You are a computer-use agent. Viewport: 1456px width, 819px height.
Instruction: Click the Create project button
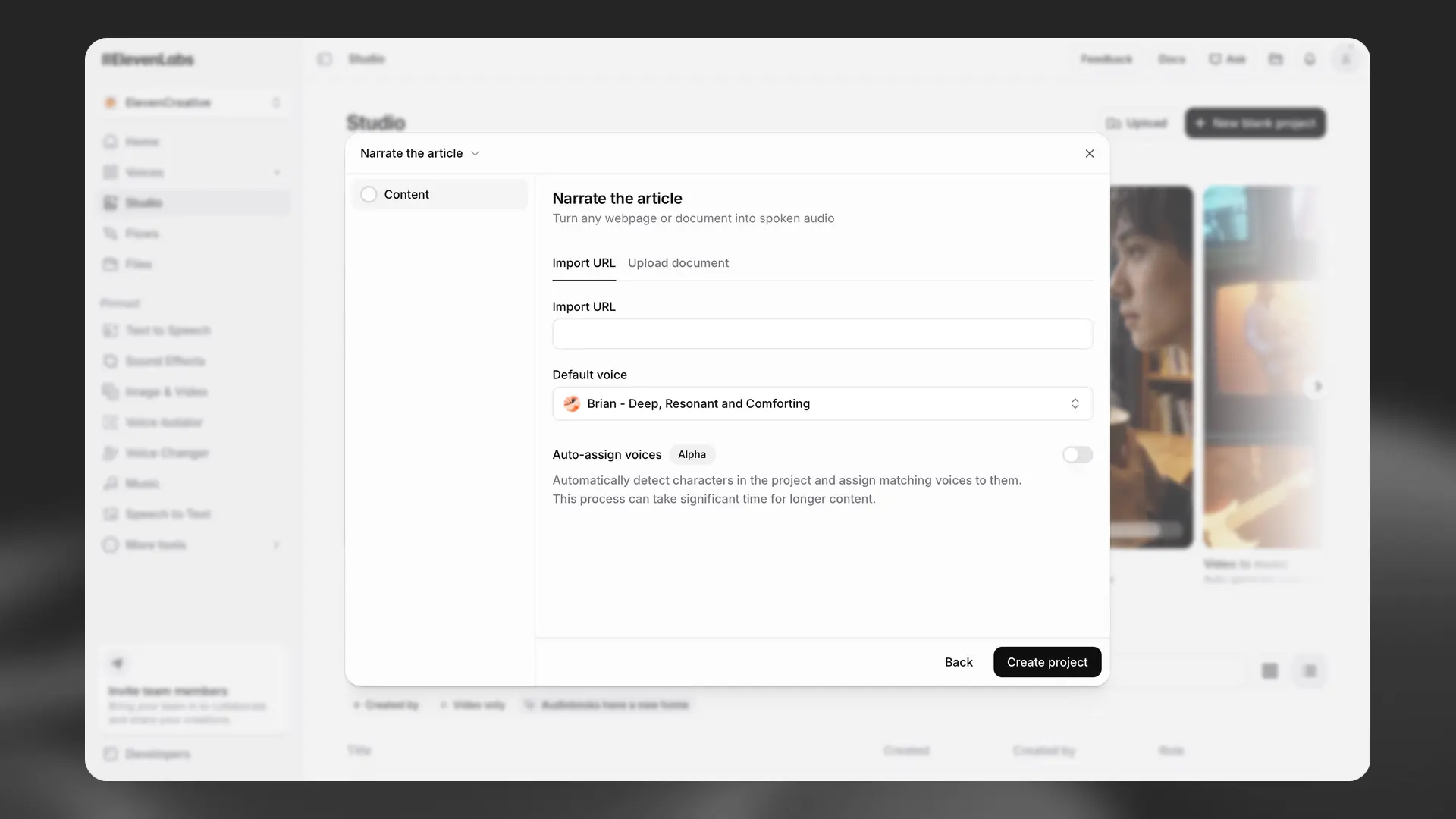click(1046, 662)
